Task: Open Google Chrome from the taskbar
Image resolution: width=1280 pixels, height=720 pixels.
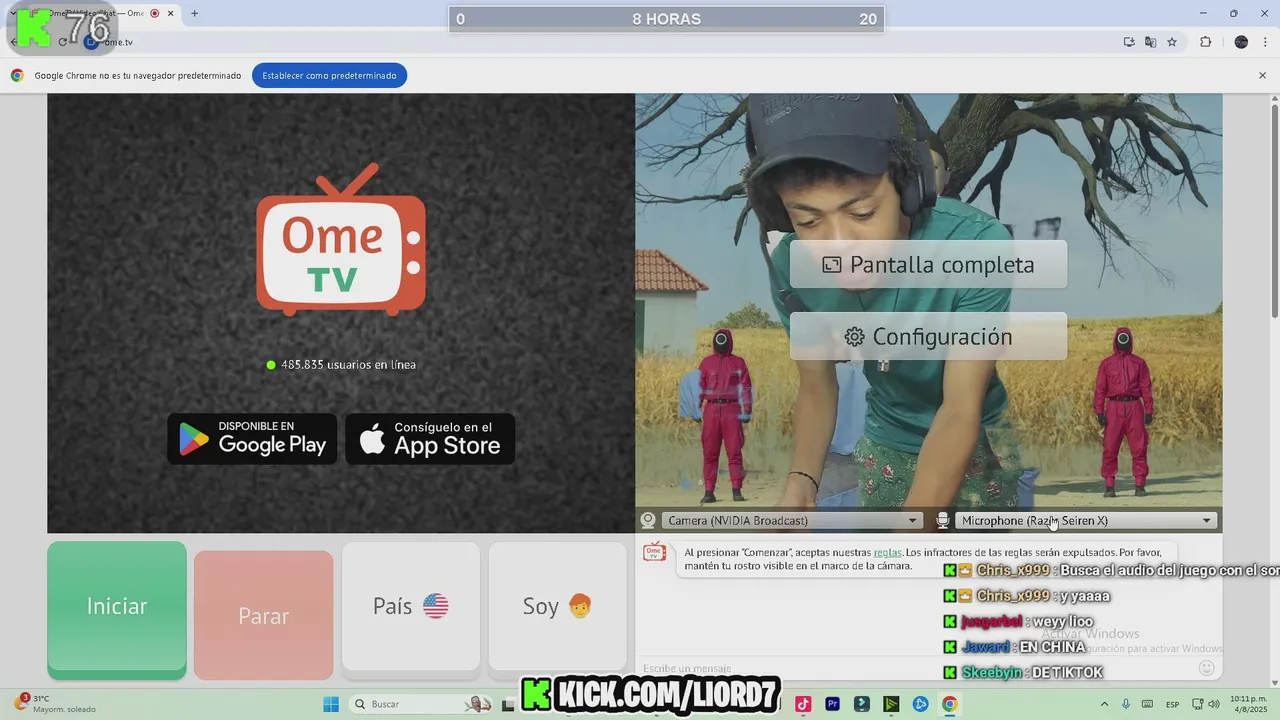Action: (949, 704)
